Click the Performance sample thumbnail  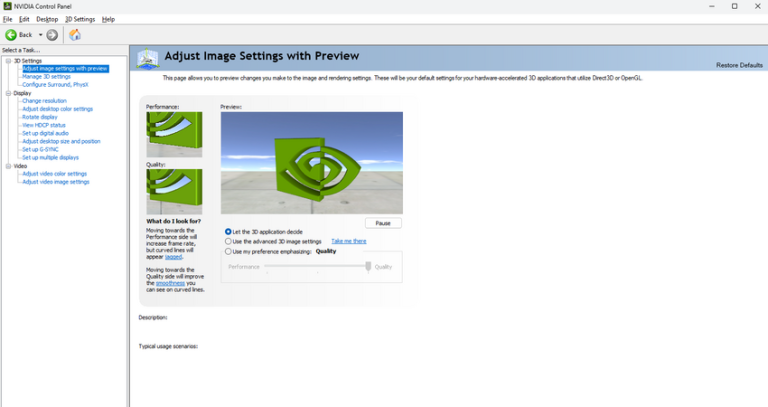click(174, 133)
